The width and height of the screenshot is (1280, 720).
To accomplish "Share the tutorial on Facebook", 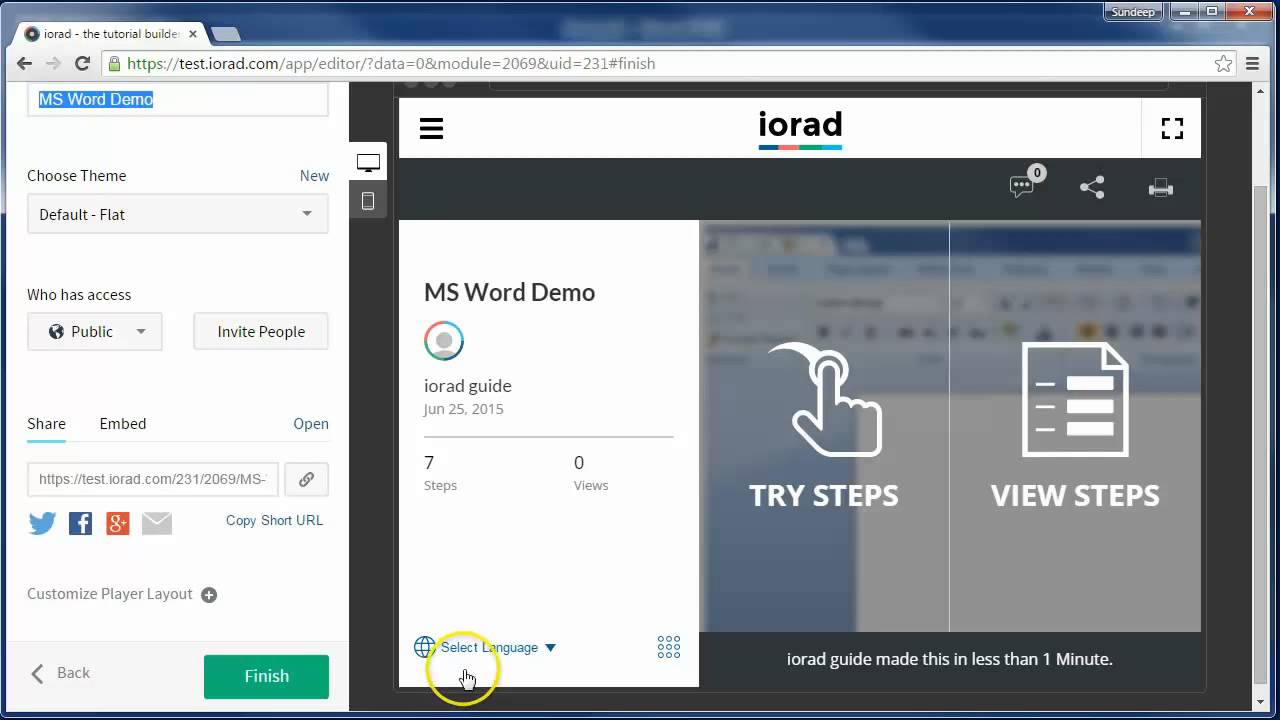I will click(80, 523).
